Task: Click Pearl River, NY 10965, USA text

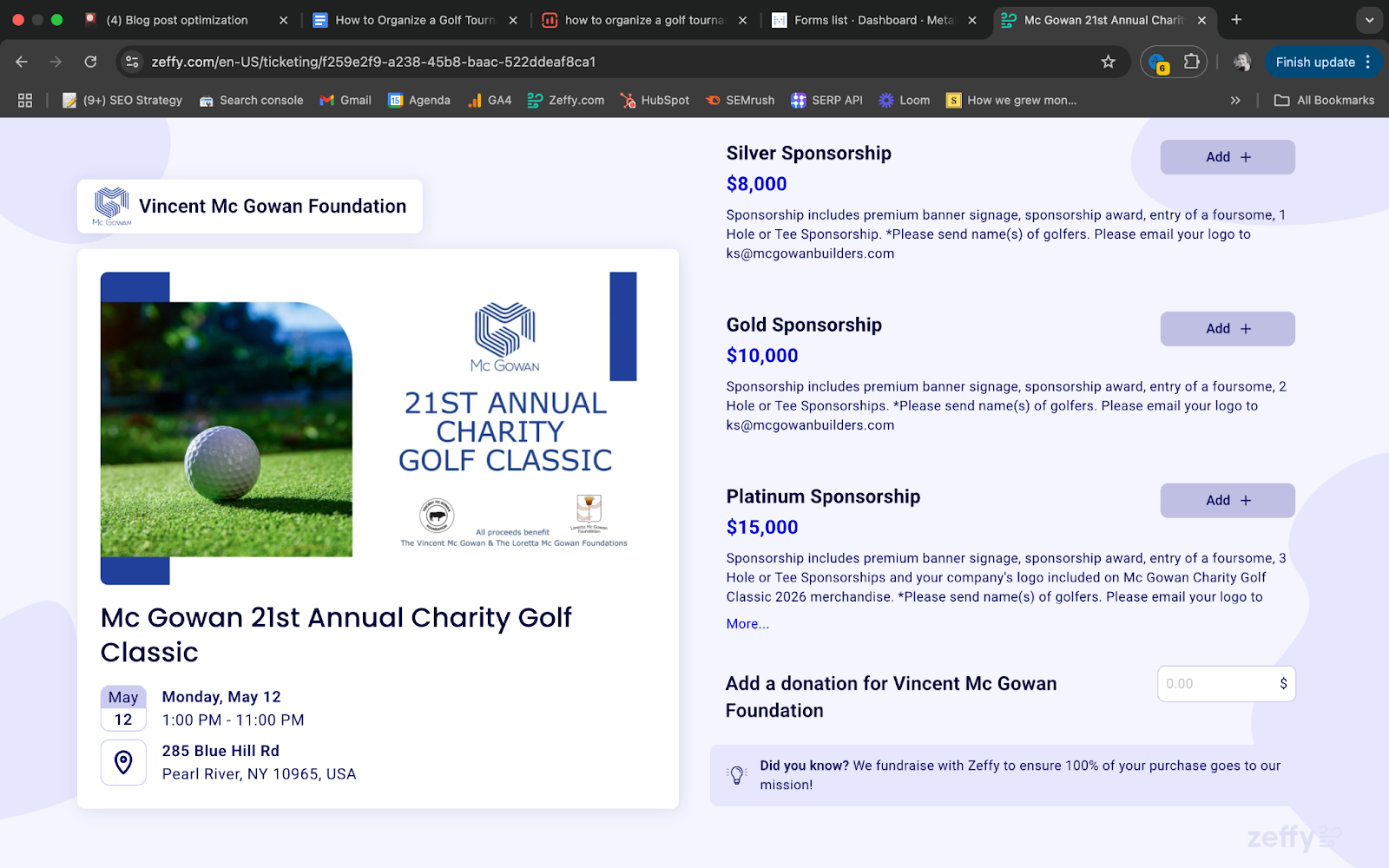Action: [x=259, y=774]
